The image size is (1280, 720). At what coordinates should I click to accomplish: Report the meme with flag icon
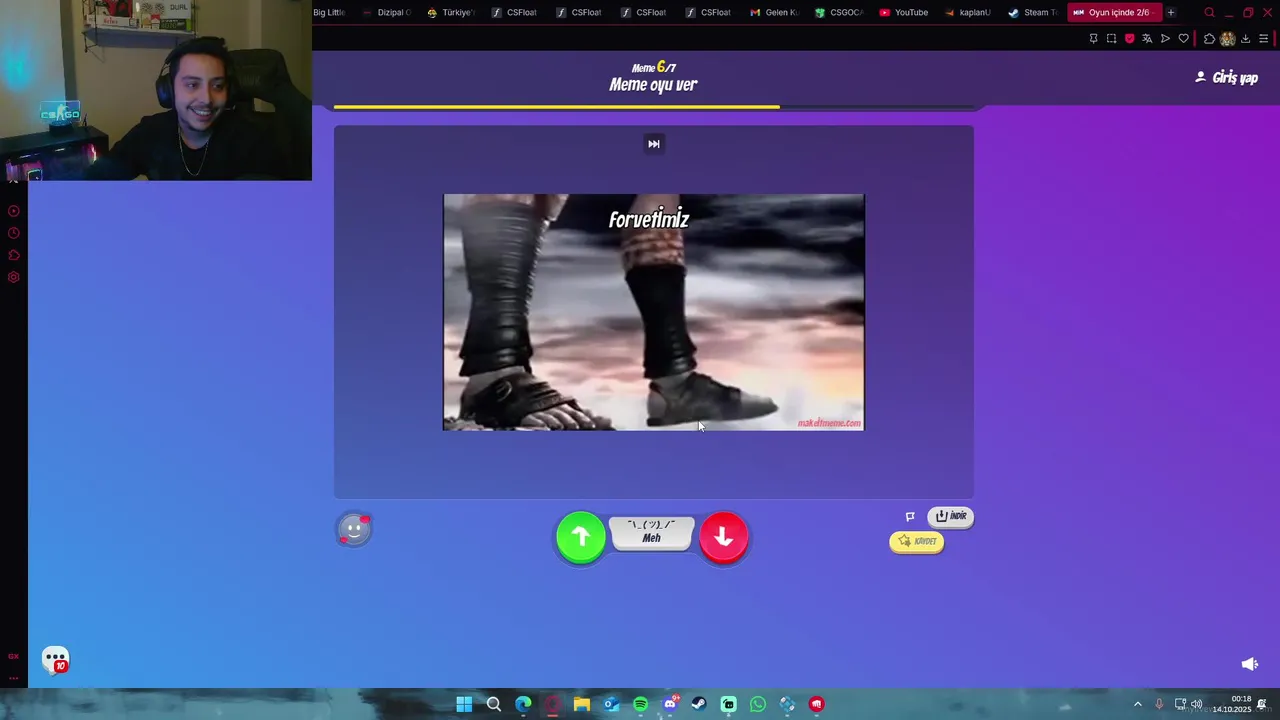[910, 517]
